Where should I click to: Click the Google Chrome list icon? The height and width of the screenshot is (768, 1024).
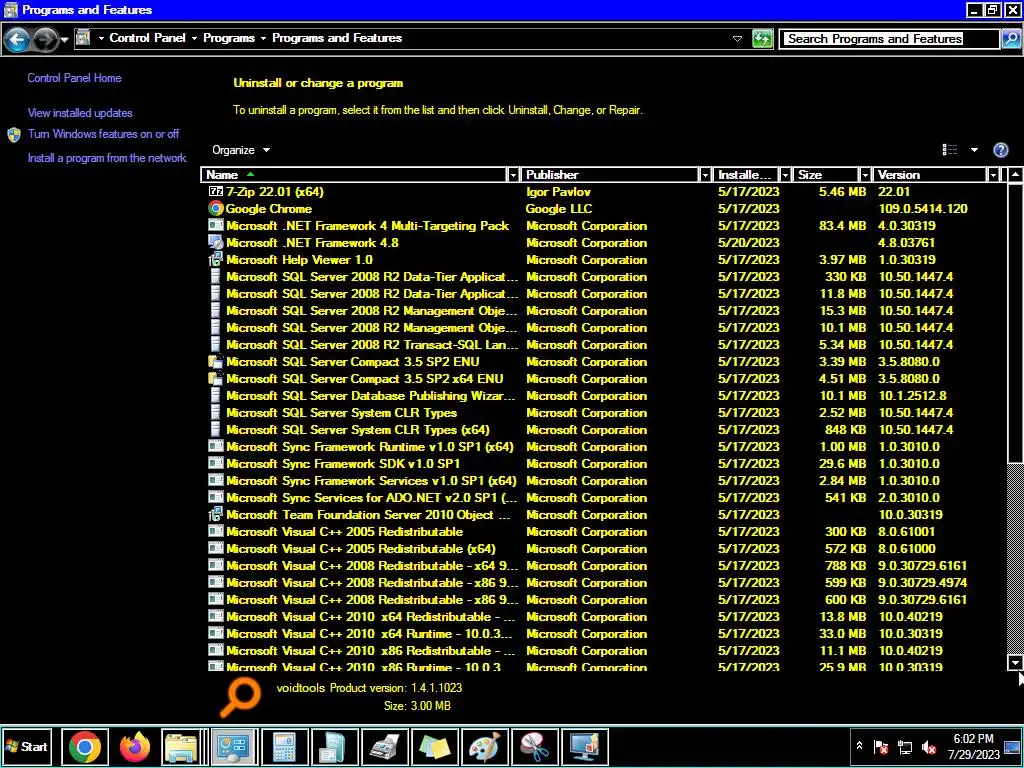click(x=216, y=208)
